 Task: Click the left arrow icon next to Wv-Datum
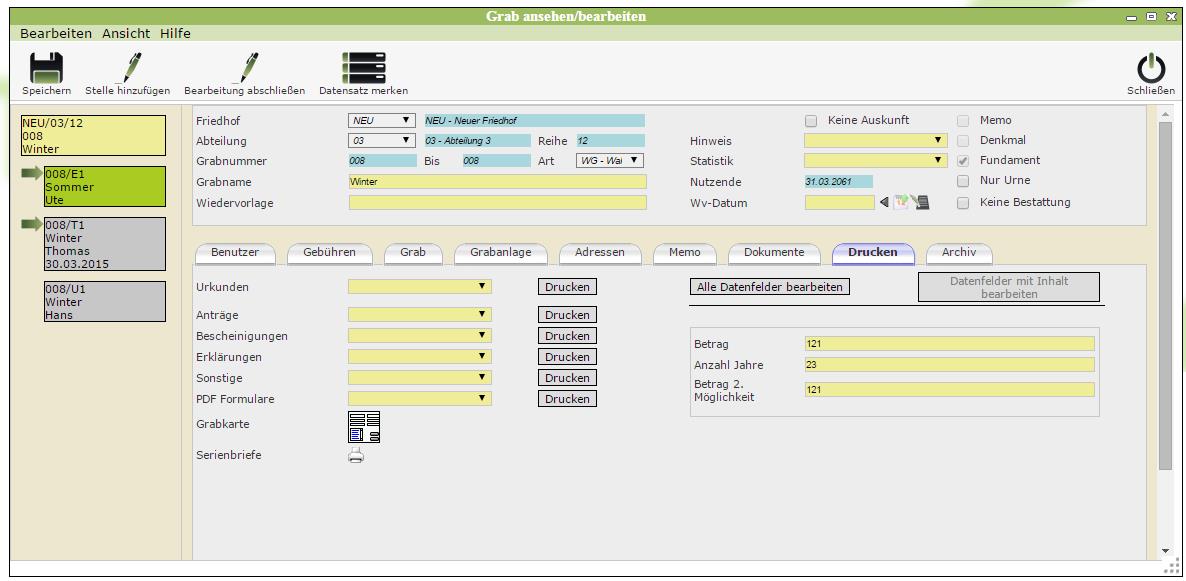pos(884,203)
